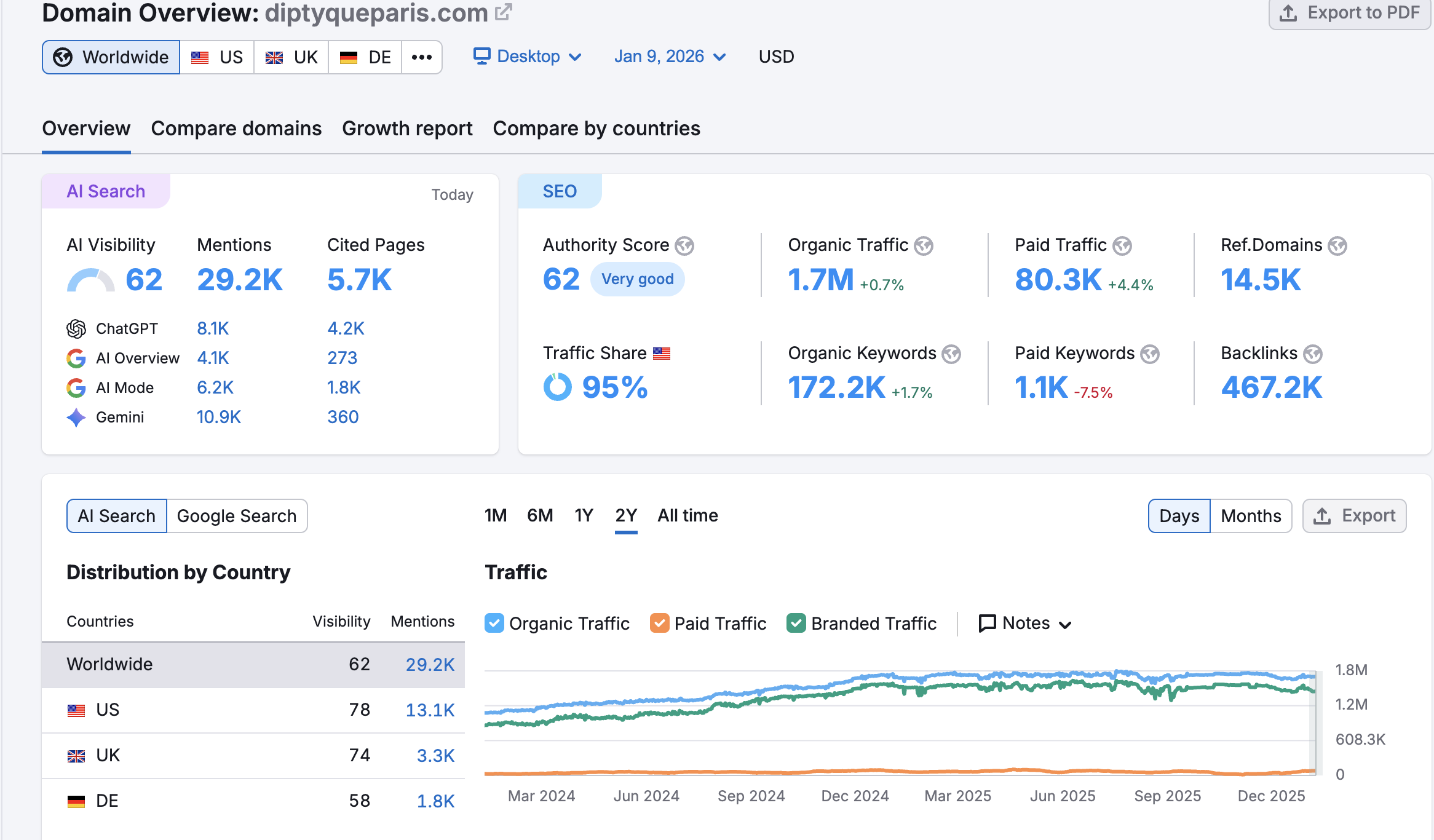Open the 1.7M Organic Traffic value
Viewport: 1434px width, 840px height.
point(821,280)
